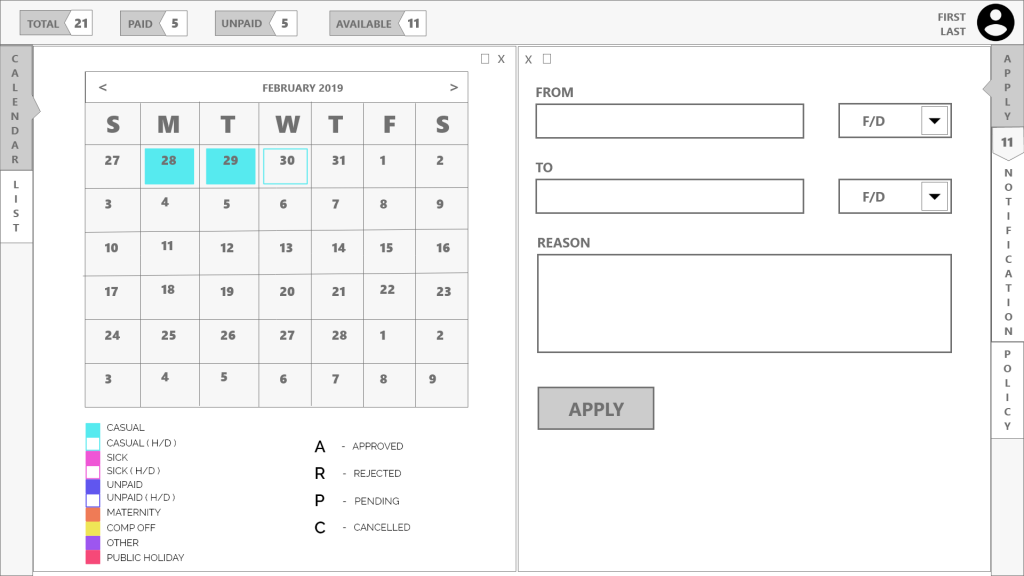Image resolution: width=1024 pixels, height=576 pixels.
Task: Click the SICK magenta legend swatch
Action: coord(93,458)
